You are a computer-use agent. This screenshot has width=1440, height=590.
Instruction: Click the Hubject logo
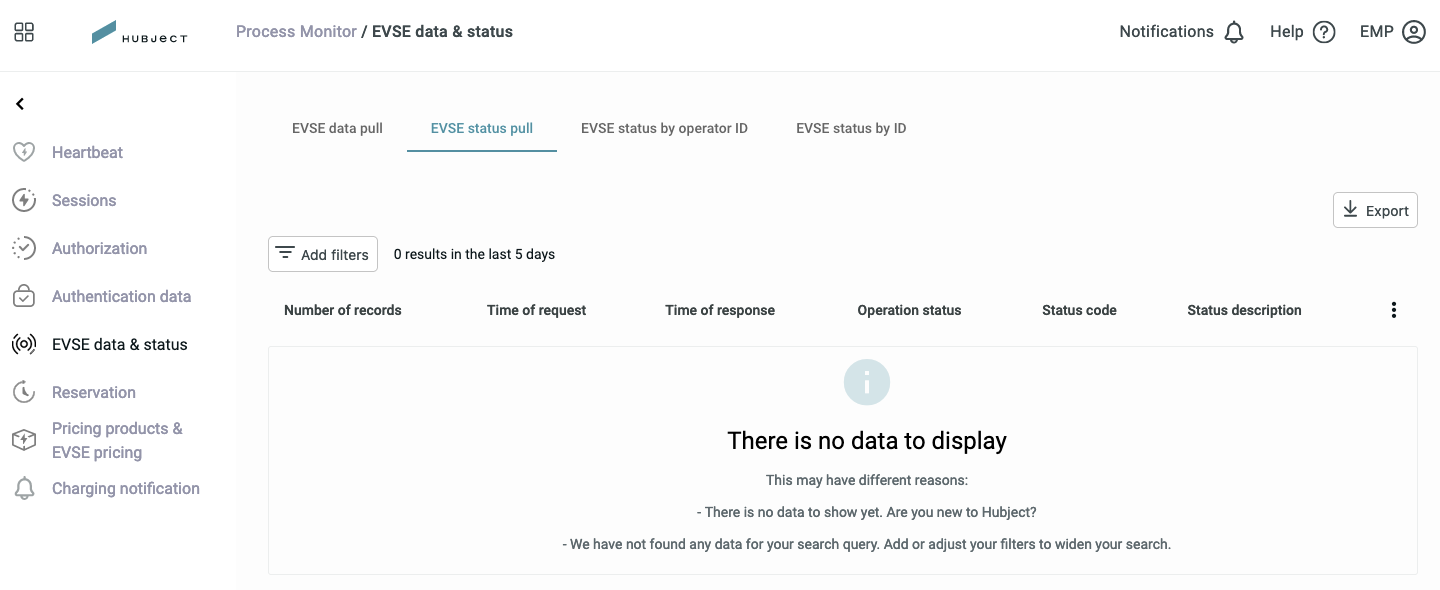pyautogui.click(x=139, y=33)
